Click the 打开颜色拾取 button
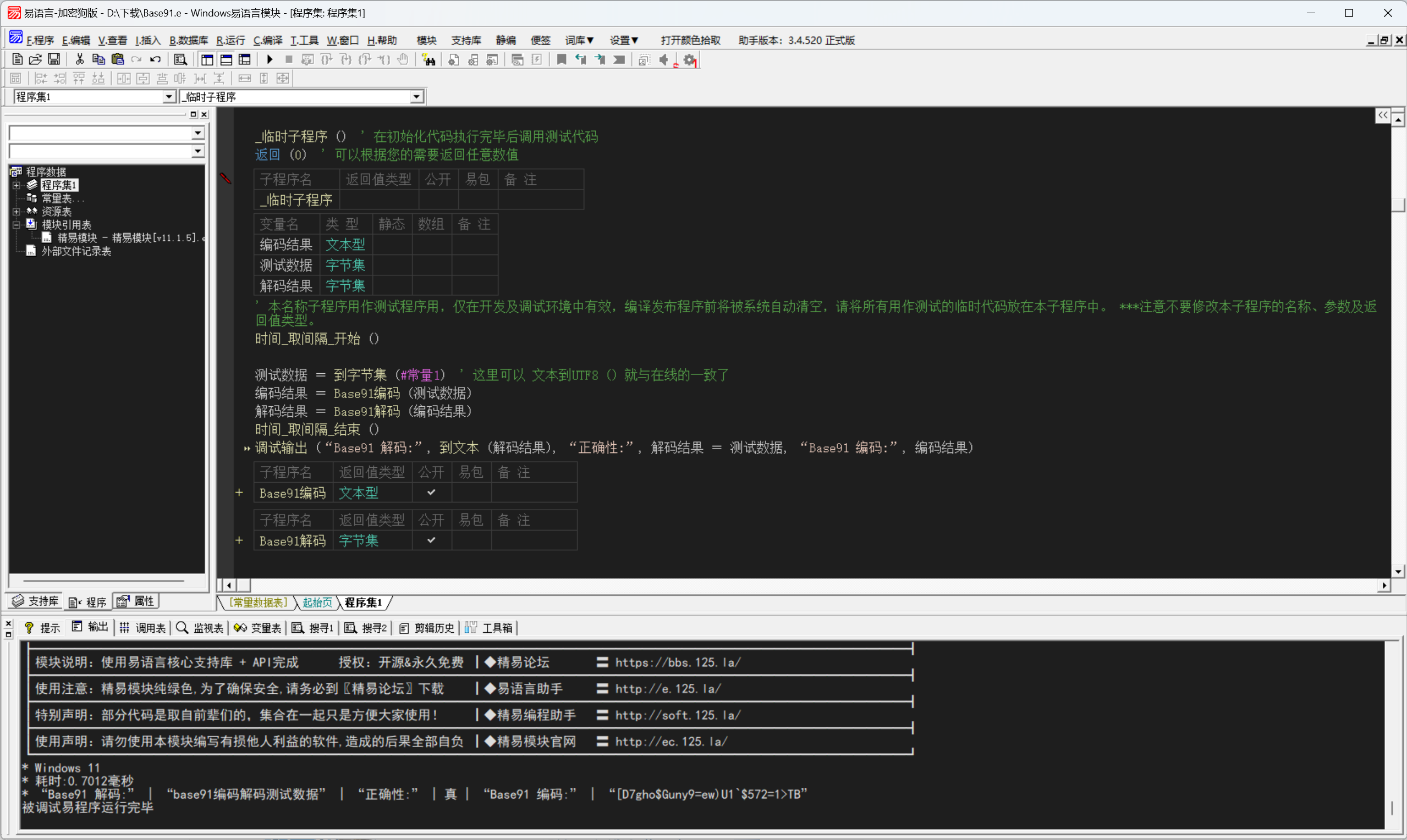The width and height of the screenshot is (1407, 840). point(690,40)
